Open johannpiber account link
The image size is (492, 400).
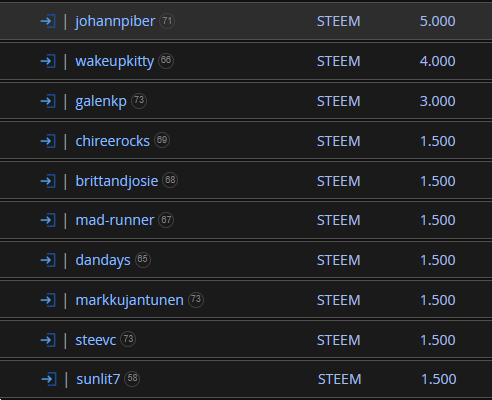(x=115, y=22)
